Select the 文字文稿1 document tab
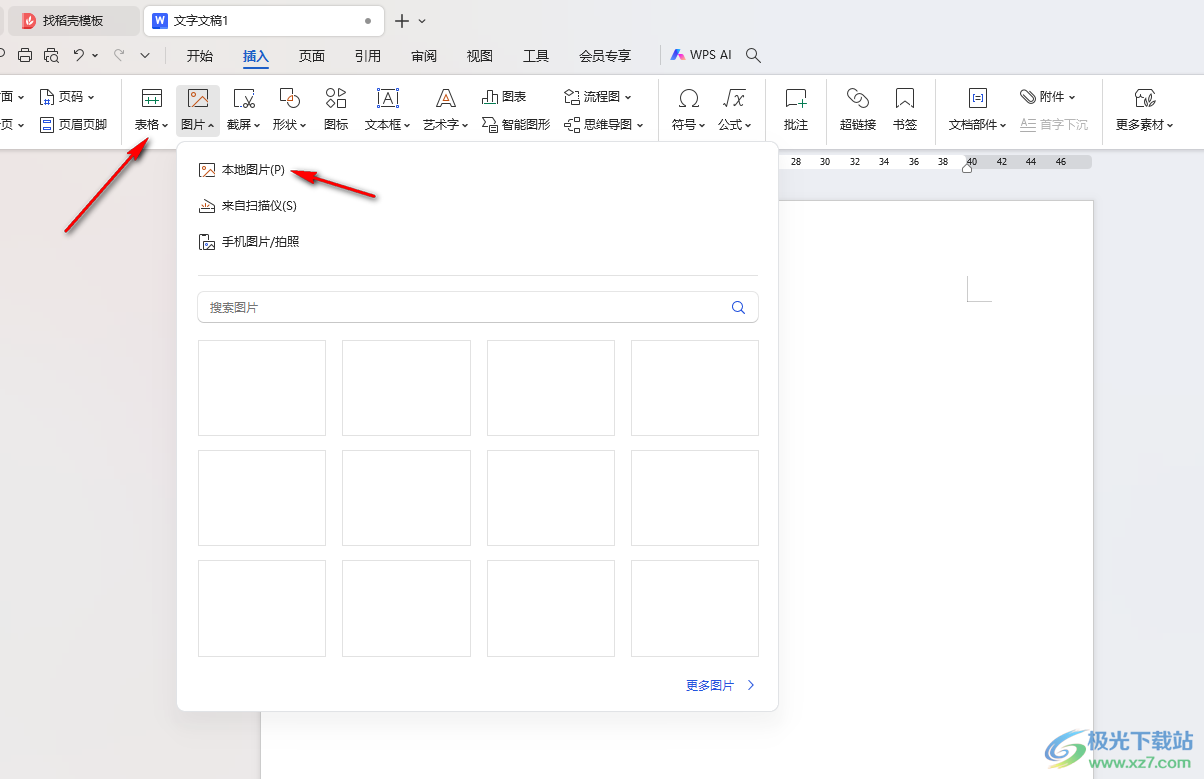 click(264, 20)
